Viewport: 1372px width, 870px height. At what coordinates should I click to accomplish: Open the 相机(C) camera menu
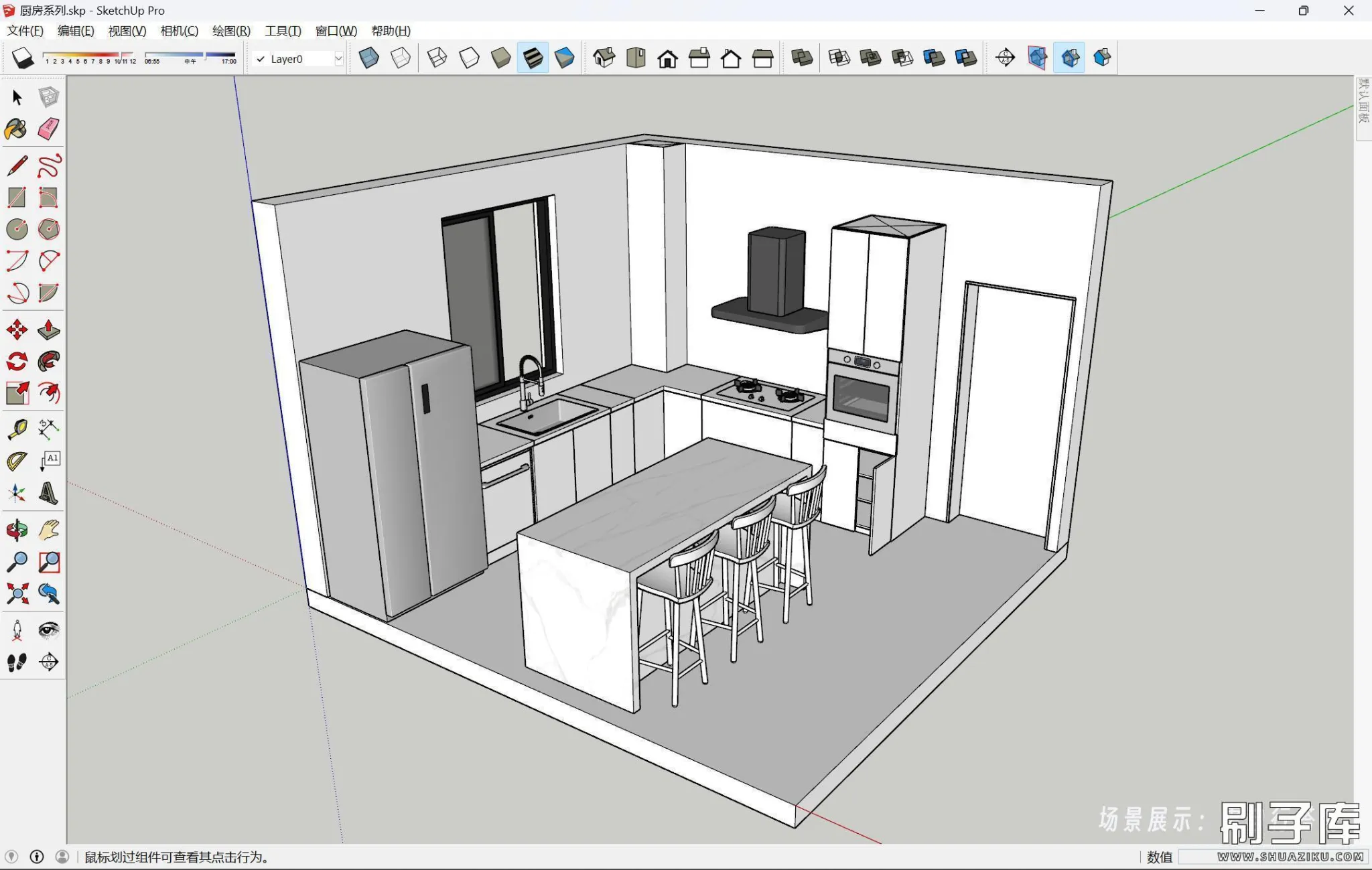(179, 31)
